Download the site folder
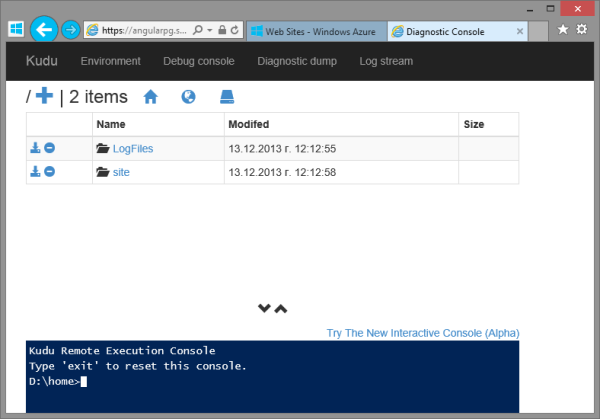 click(35, 171)
